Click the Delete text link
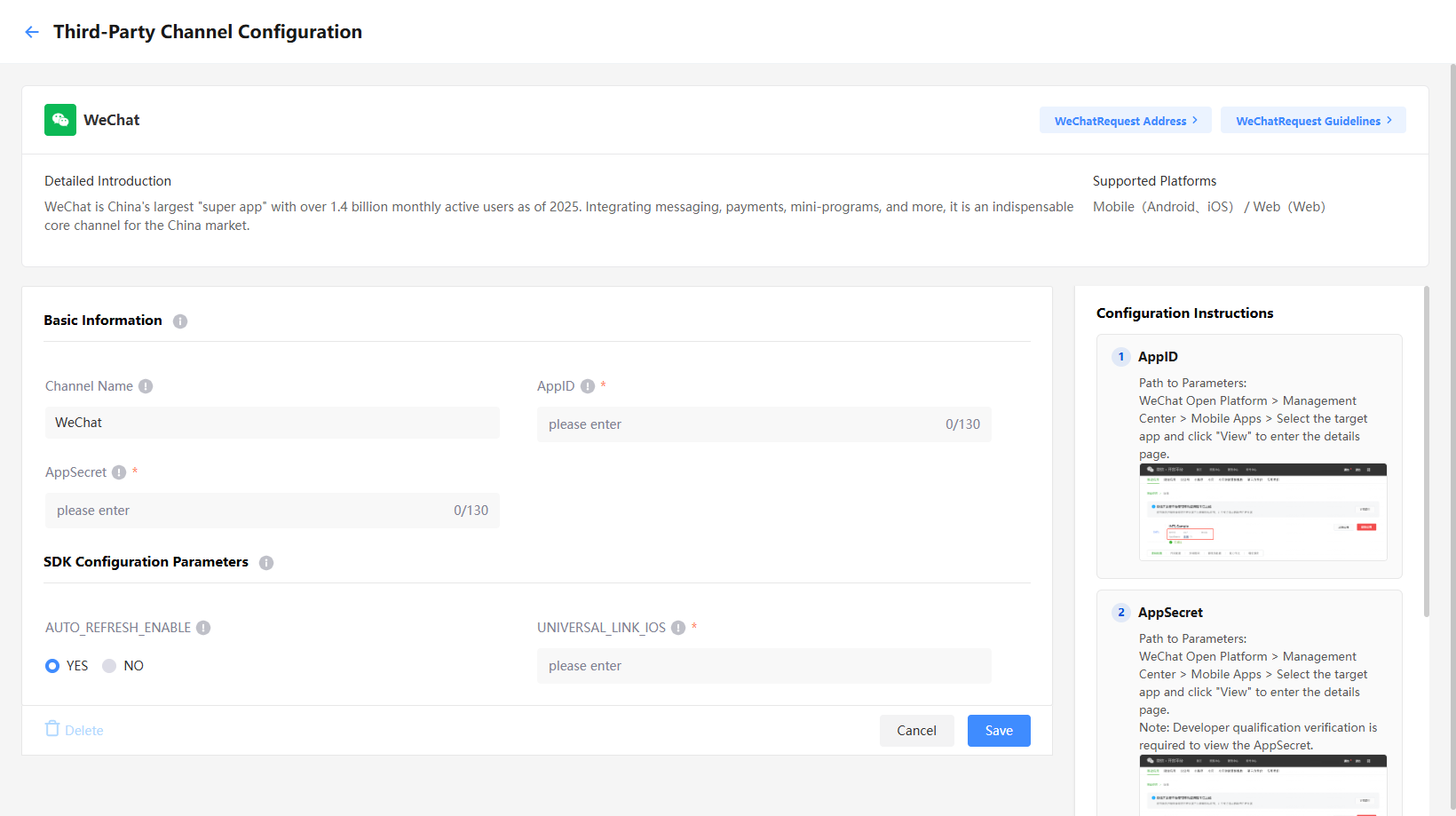Image resolution: width=1456 pixels, height=816 pixels. [x=84, y=731]
